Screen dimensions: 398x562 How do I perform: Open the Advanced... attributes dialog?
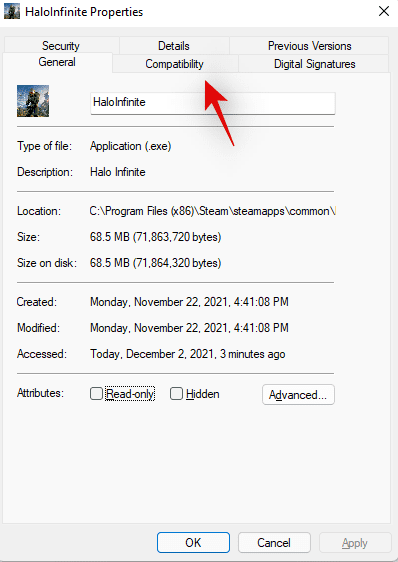pyautogui.click(x=298, y=395)
